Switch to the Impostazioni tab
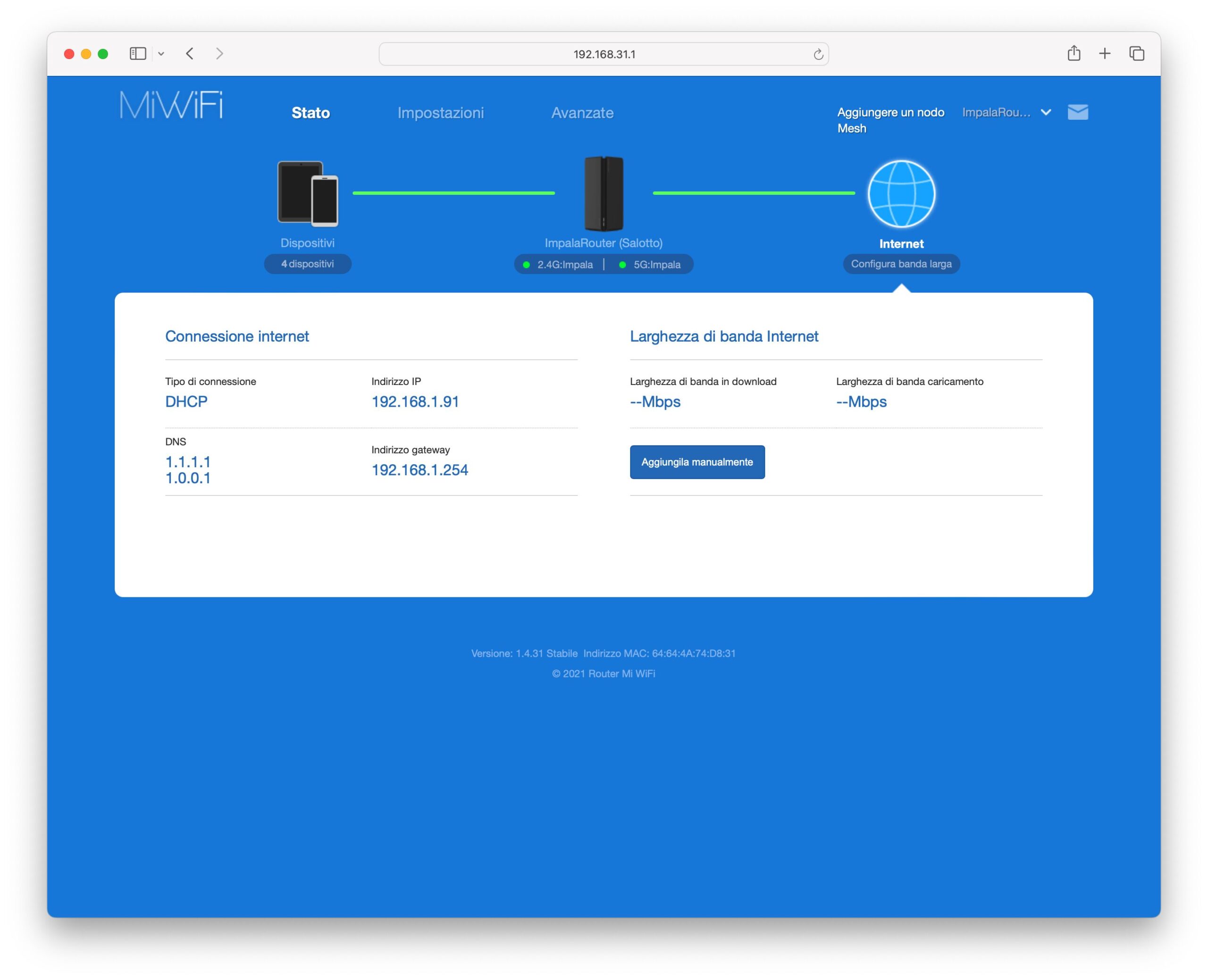 pos(440,113)
